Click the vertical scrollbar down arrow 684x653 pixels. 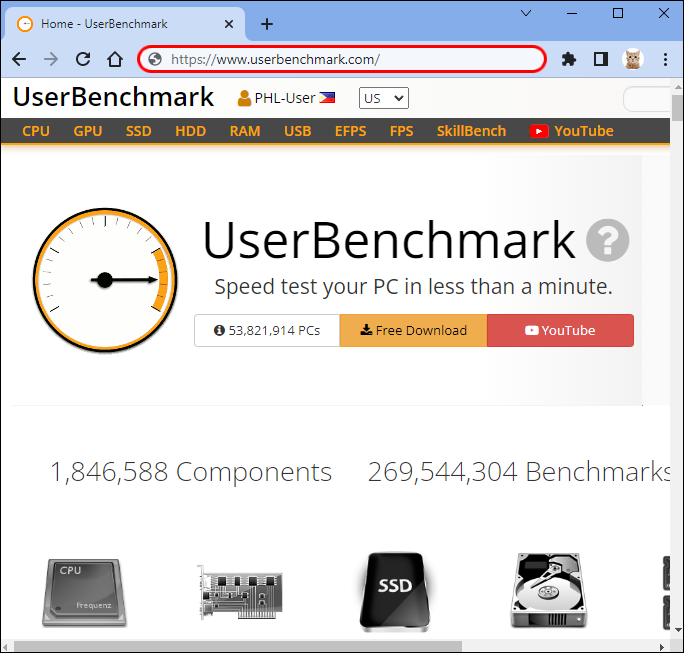coord(677,630)
